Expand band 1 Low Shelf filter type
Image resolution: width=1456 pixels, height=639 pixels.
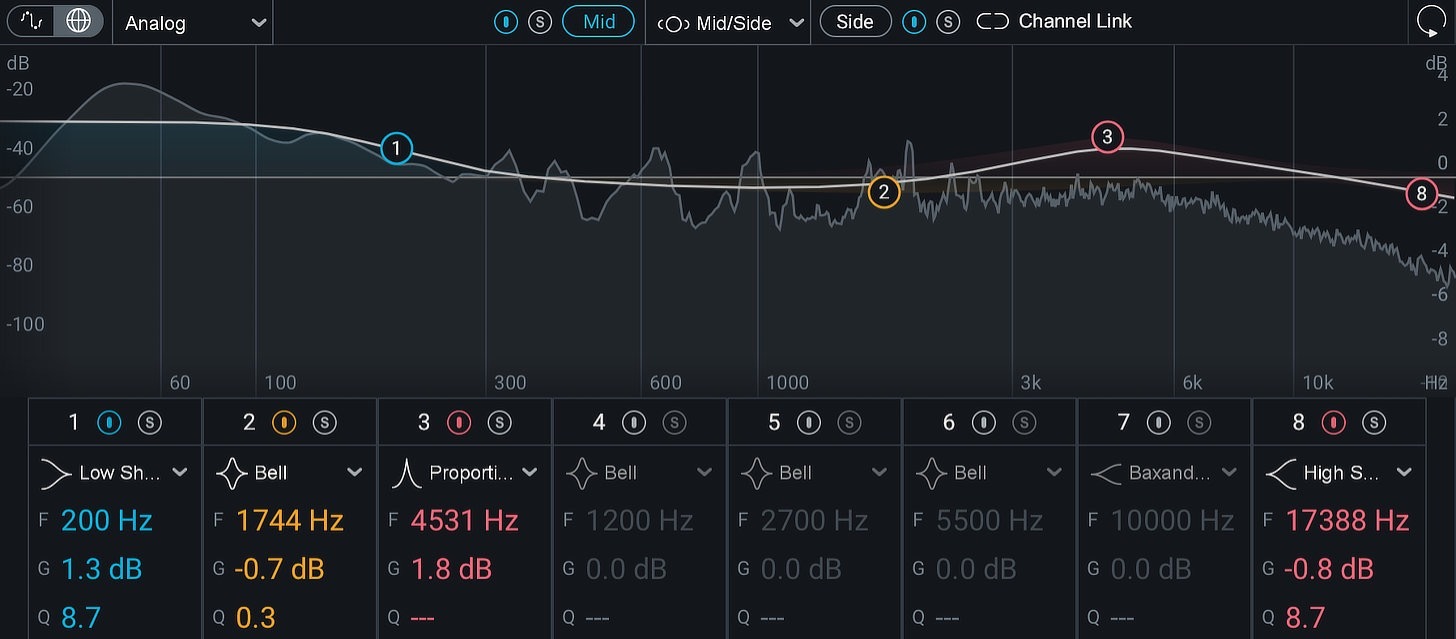[x=114, y=473]
